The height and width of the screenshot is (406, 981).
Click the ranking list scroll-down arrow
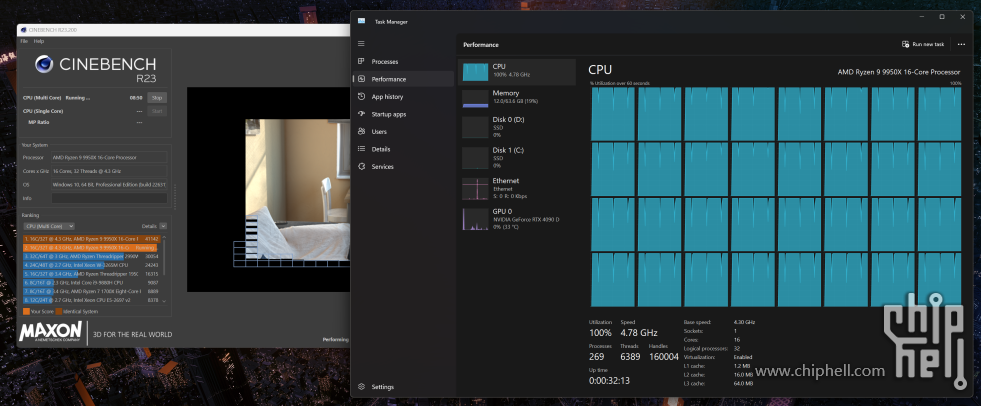pyautogui.click(x=165, y=301)
